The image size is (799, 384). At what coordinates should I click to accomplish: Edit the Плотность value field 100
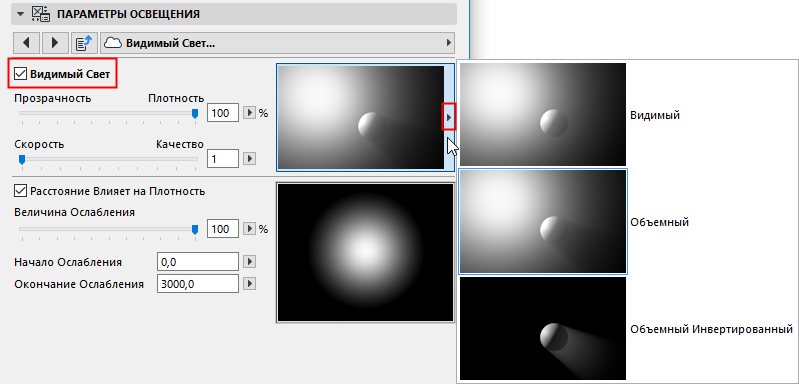tap(223, 113)
